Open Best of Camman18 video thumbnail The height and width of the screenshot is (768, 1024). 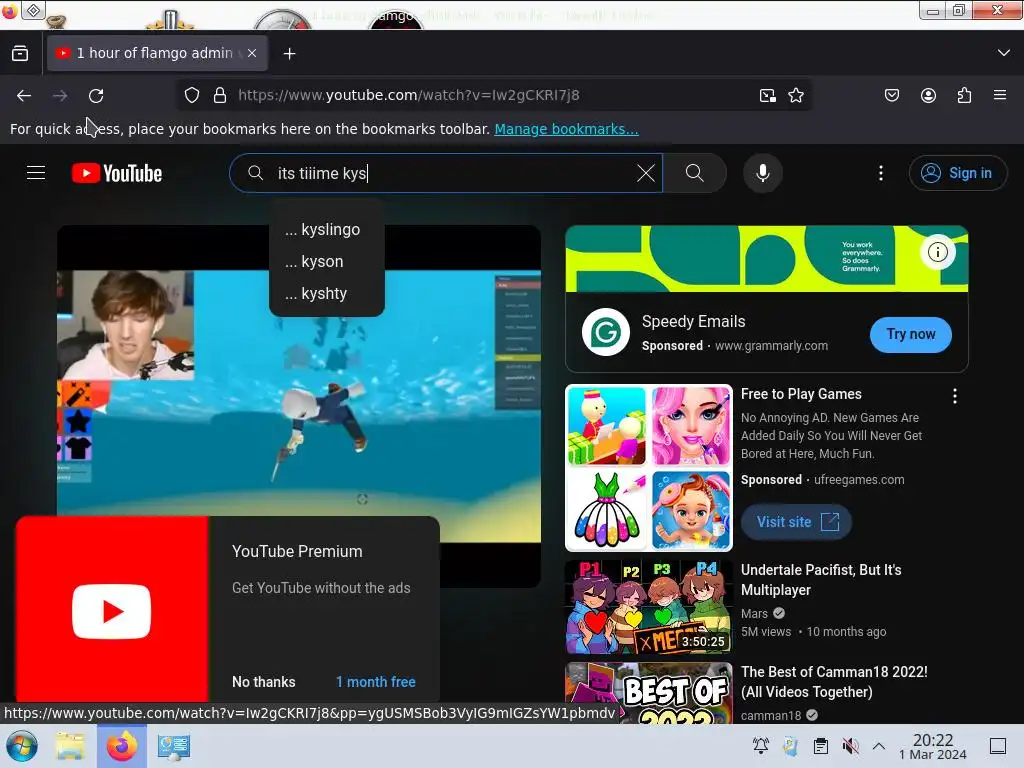(x=648, y=693)
